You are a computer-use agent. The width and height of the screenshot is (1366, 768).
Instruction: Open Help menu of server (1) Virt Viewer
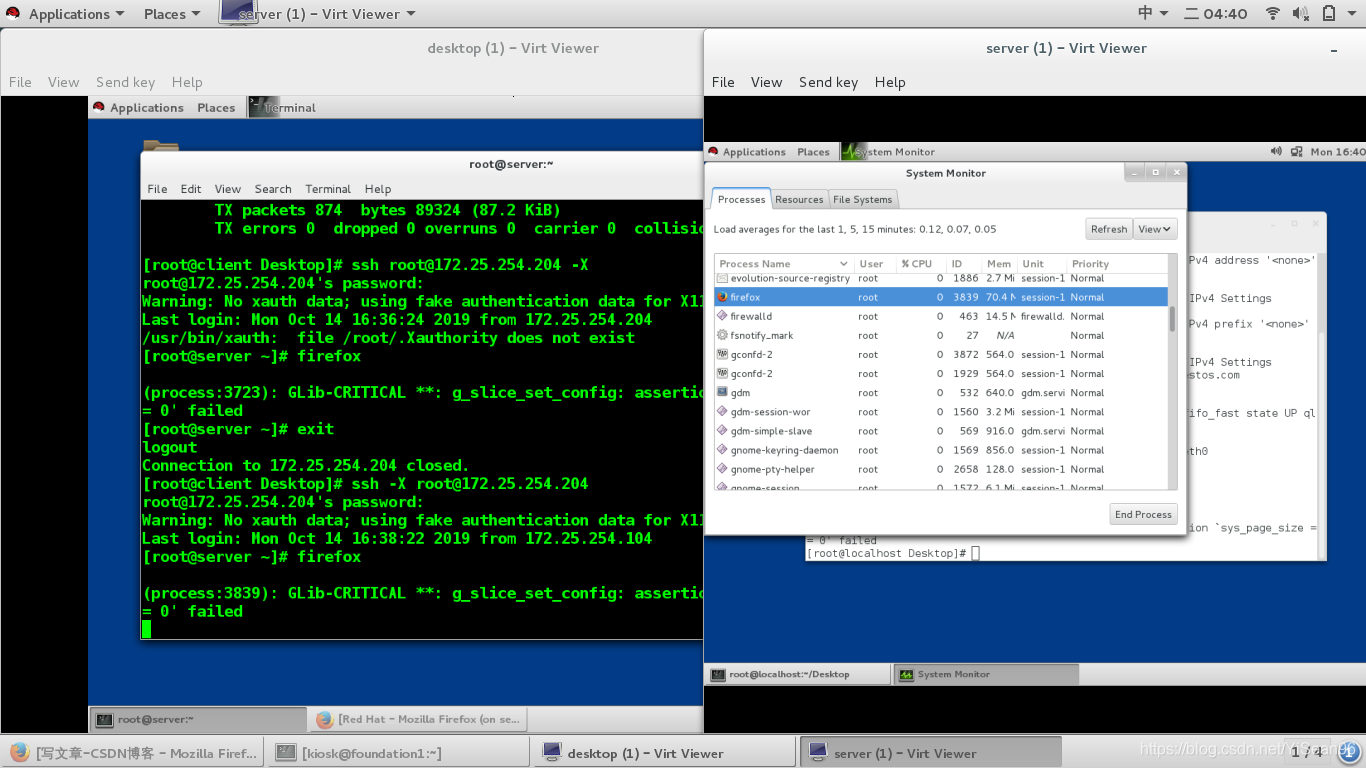[890, 82]
